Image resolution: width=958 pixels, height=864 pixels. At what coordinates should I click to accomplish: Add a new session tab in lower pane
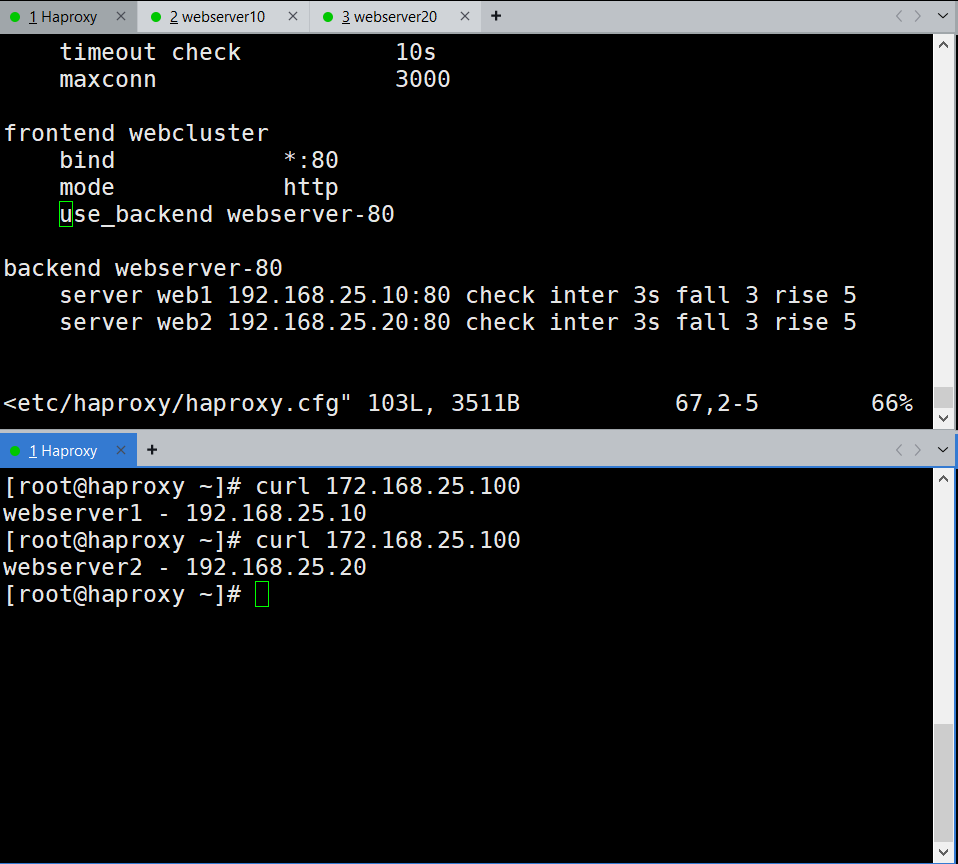click(x=152, y=450)
